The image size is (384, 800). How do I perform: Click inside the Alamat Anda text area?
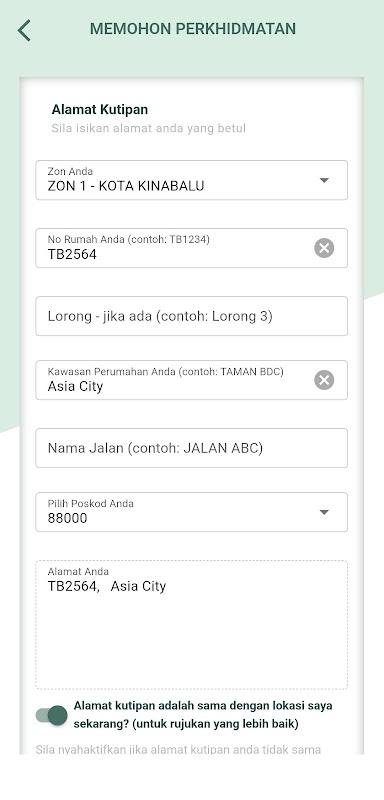(x=192, y=625)
